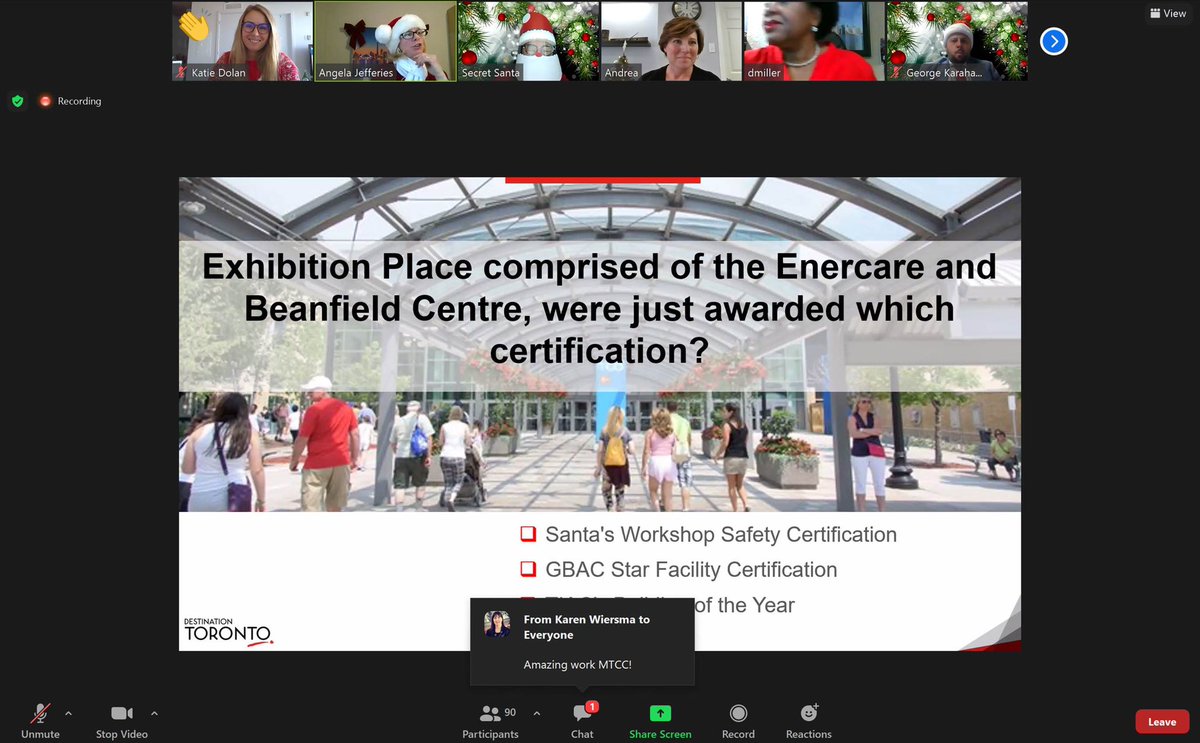Image resolution: width=1200 pixels, height=743 pixels.
Task: Select Angela Jefferies' video thumbnail
Action: pyautogui.click(x=385, y=41)
